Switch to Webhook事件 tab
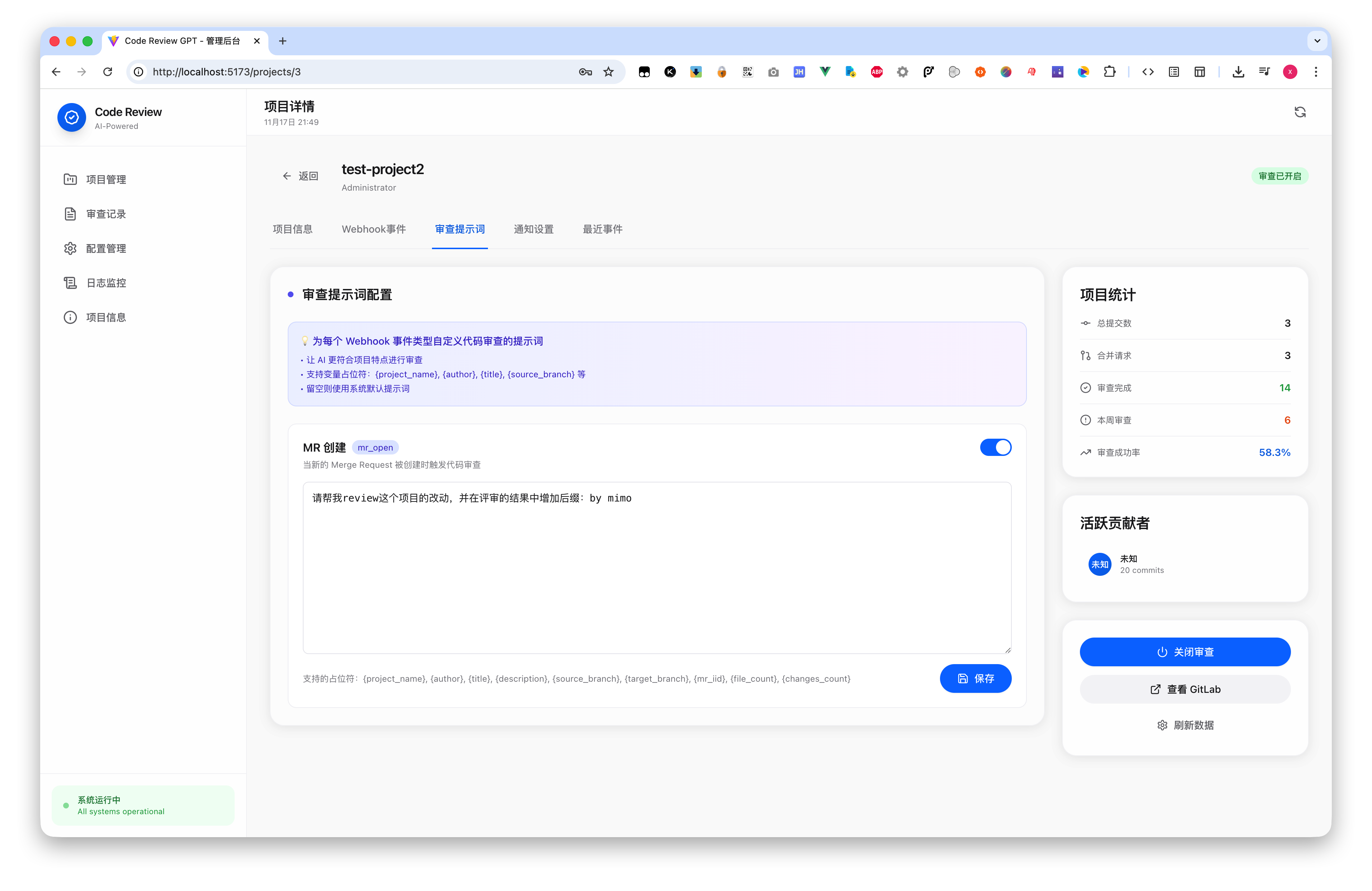Image resolution: width=1372 pixels, height=891 pixels. click(x=373, y=229)
